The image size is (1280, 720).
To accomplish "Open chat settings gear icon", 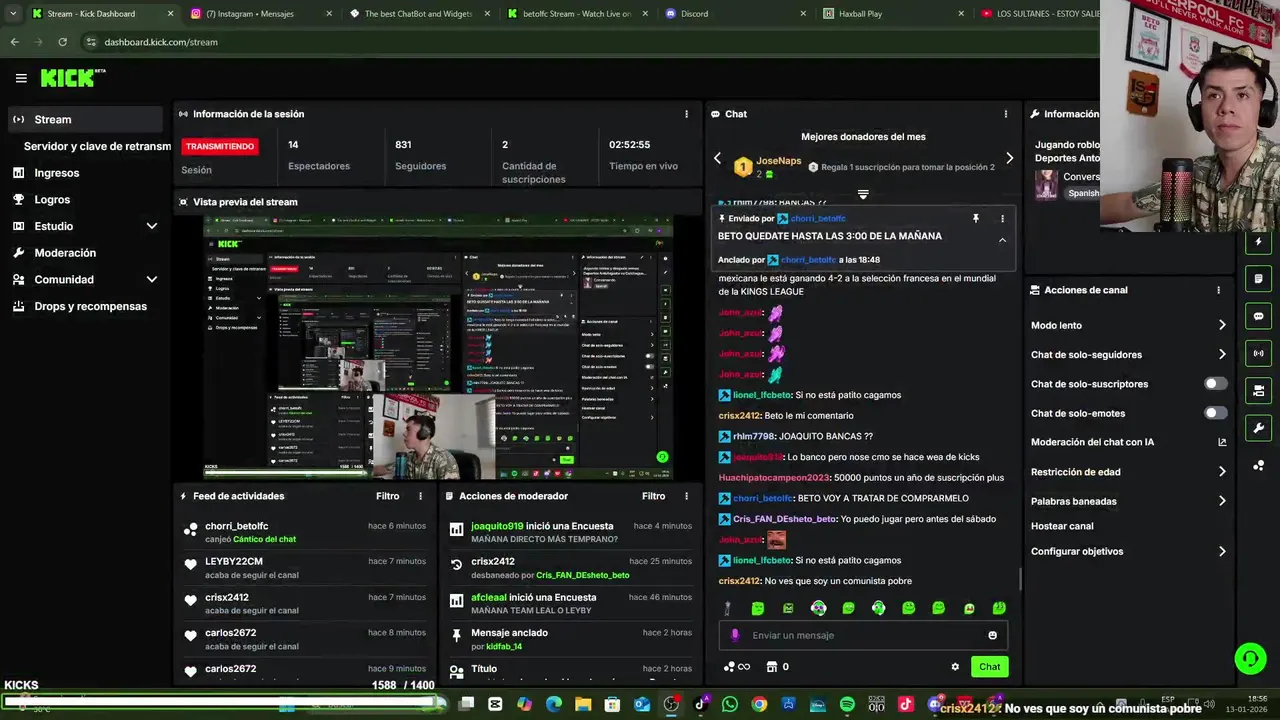I will 955,667.
